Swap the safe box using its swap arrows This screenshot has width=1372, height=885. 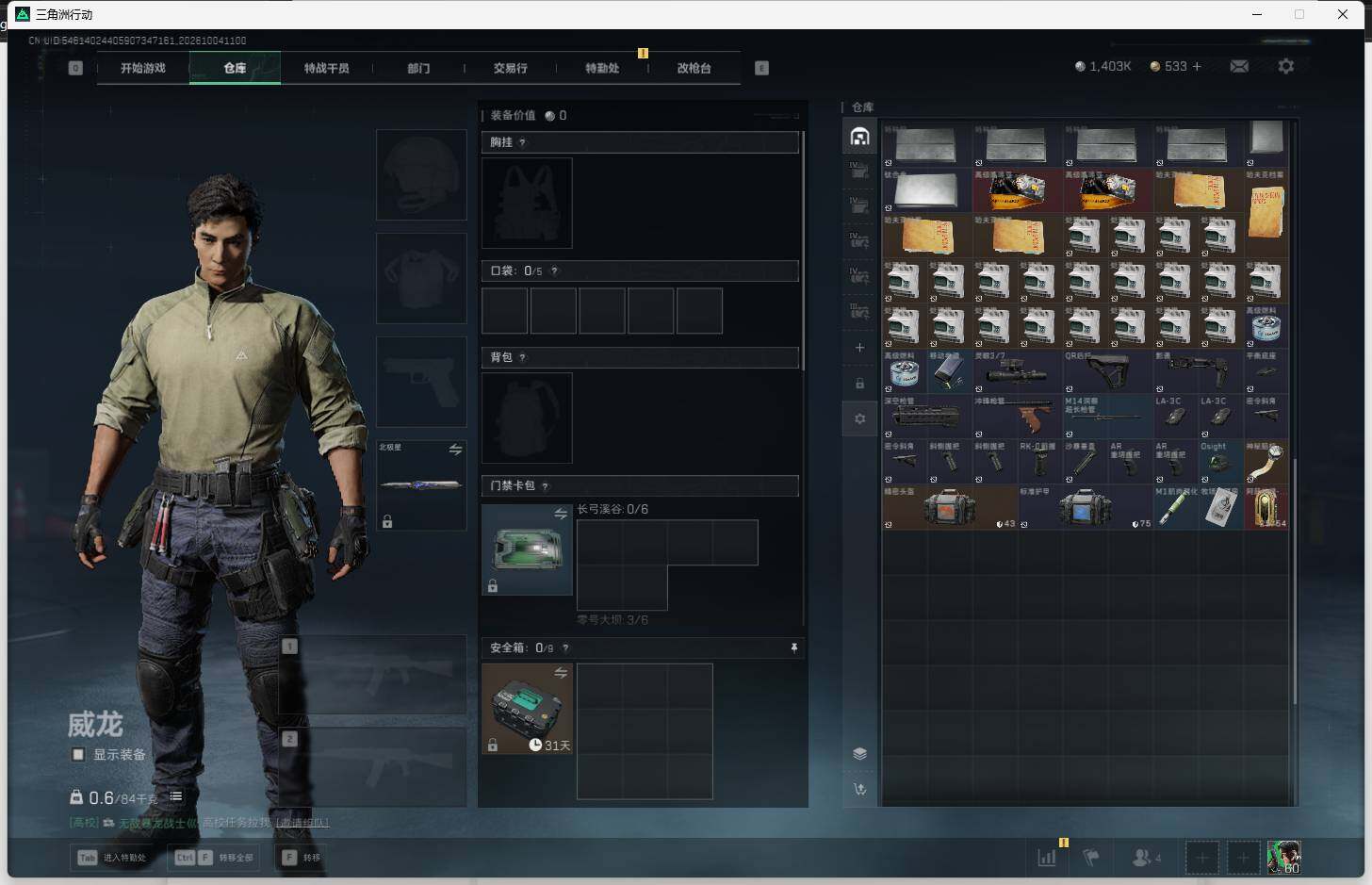point(561,673)
